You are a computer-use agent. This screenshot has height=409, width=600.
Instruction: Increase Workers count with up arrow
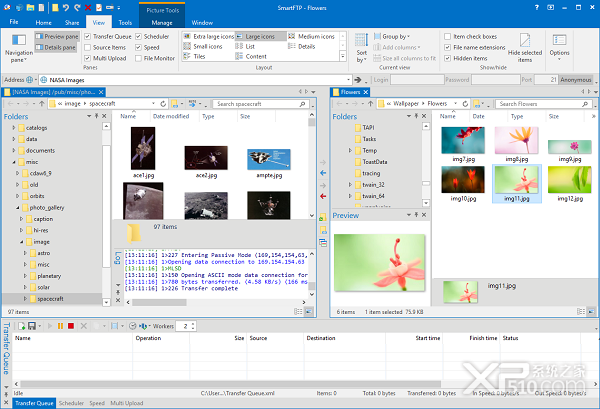(x=193, y=324)
